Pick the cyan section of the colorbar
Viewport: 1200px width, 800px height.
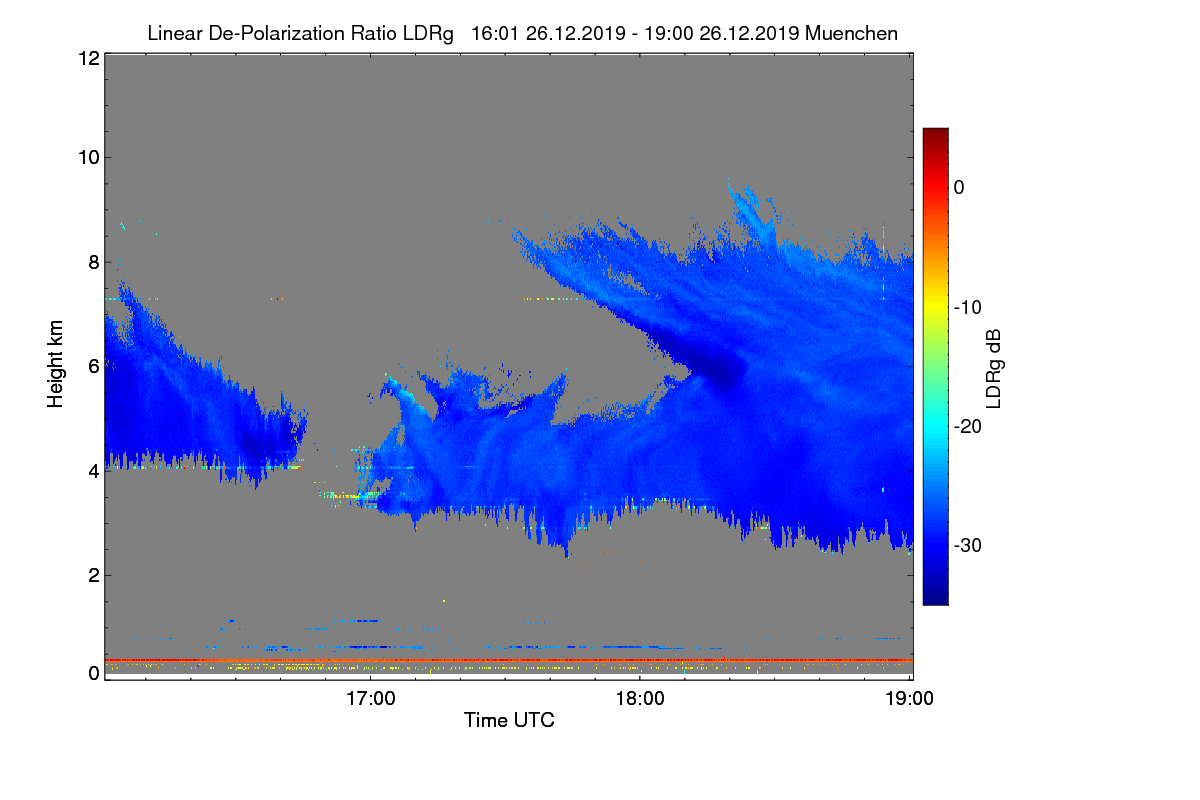[935, 426]
